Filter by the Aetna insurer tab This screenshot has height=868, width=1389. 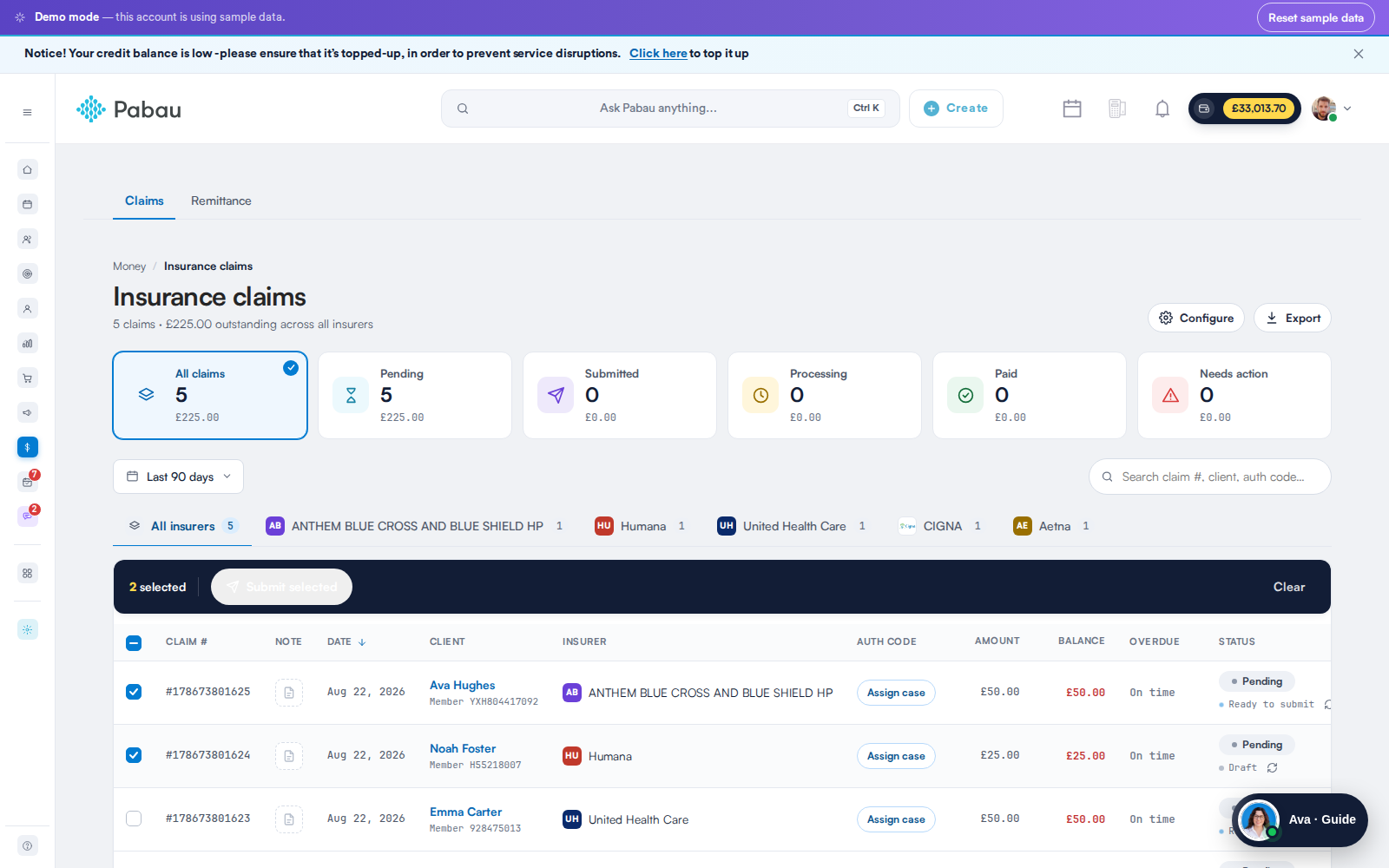[x=1051, y=526]
